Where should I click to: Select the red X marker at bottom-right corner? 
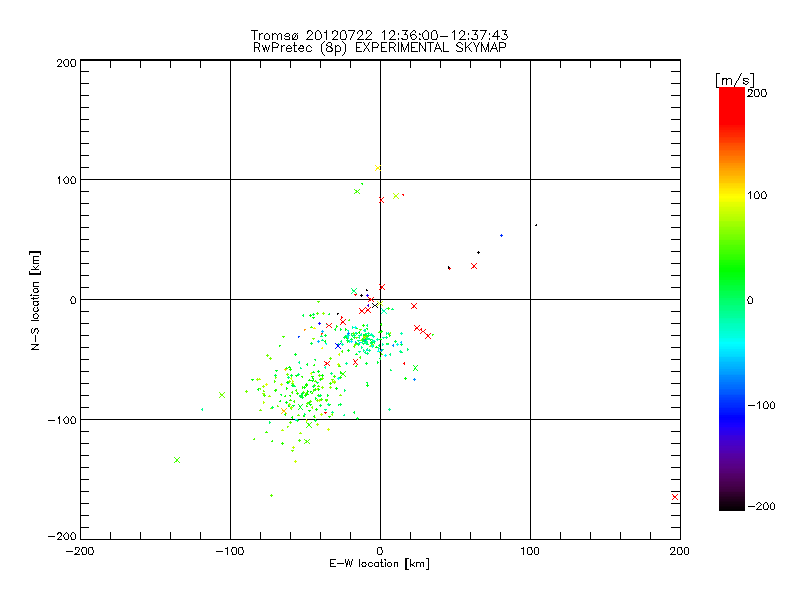675,497
